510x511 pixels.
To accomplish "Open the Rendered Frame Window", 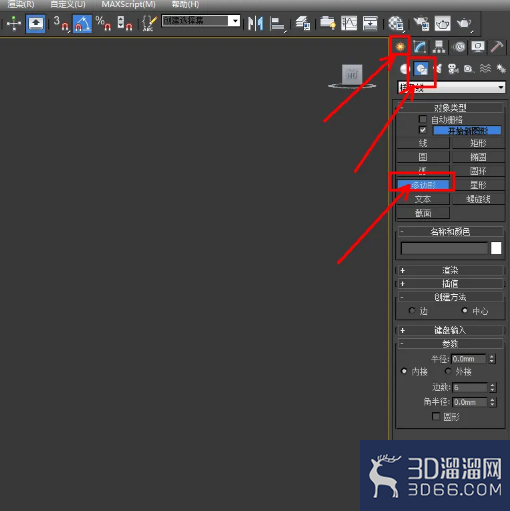I will click(x=442, y=24).
